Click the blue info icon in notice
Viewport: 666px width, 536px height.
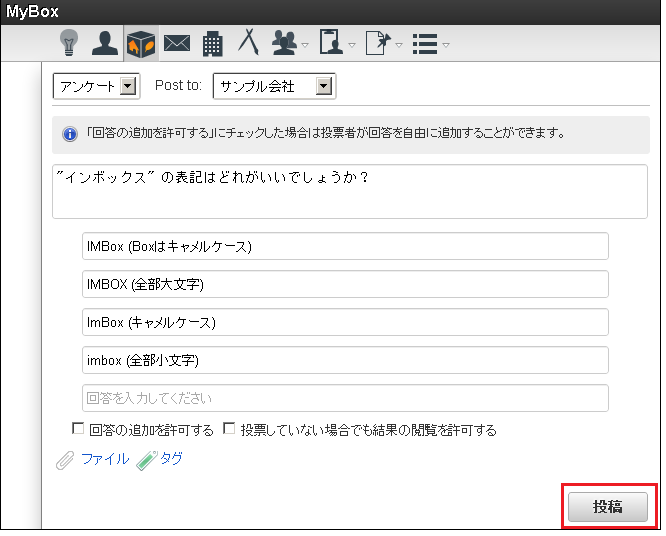(70, 134)
